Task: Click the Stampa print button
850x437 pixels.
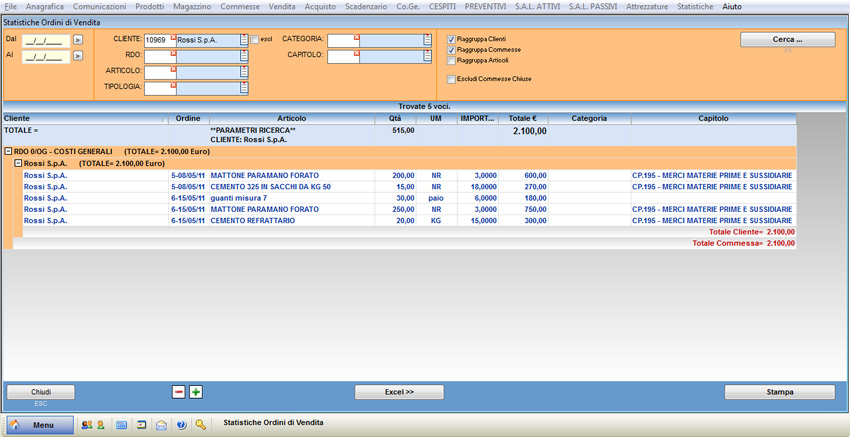Action: click(779, 392)
